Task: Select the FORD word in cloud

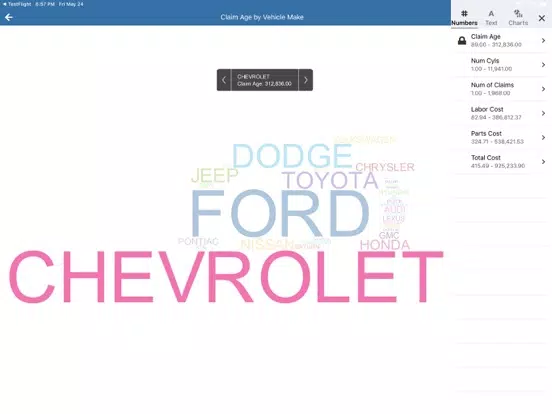Action: pos(280,213)
